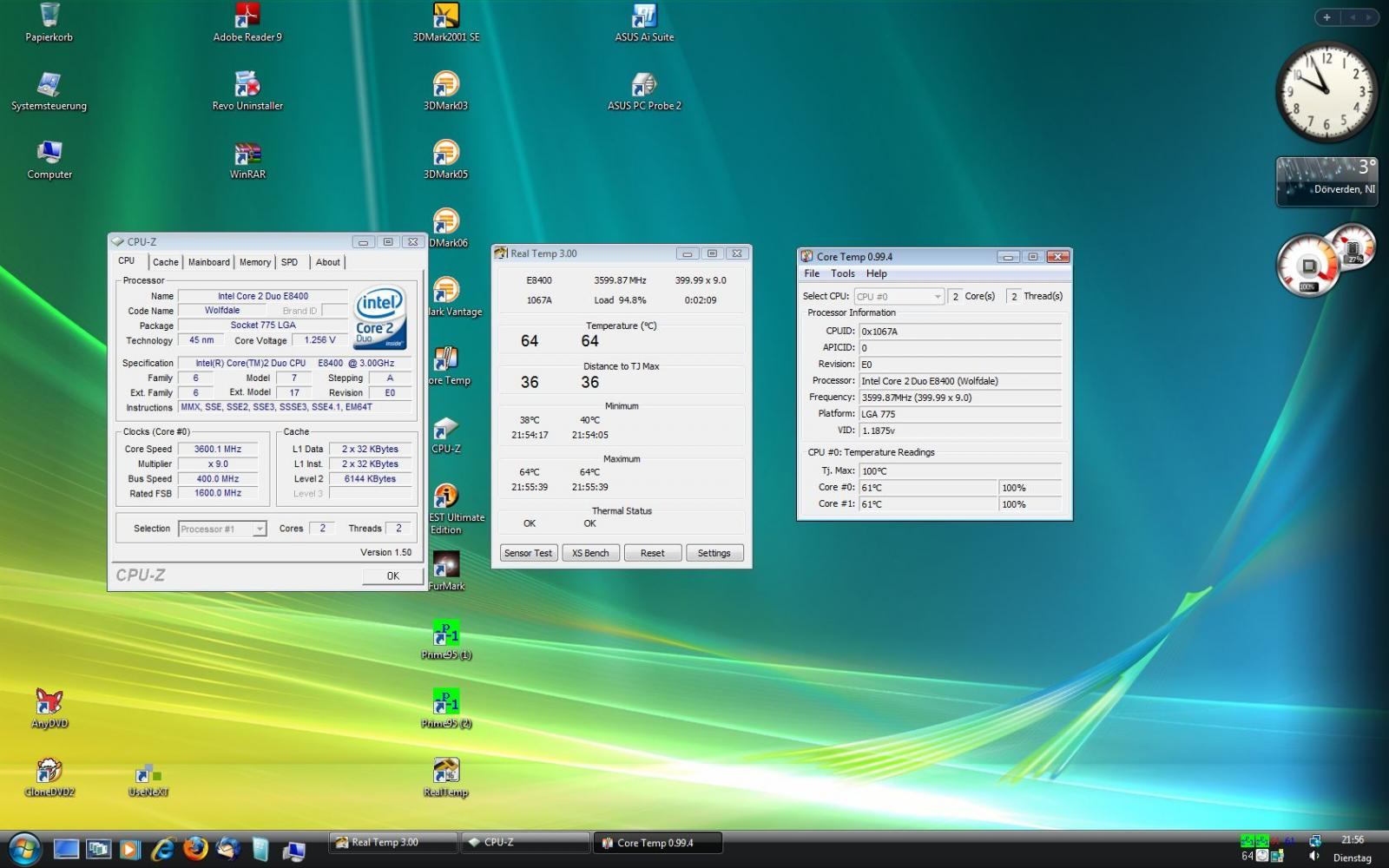Select the CPU-Z desktop shortcut

click(x=445, y=434)
